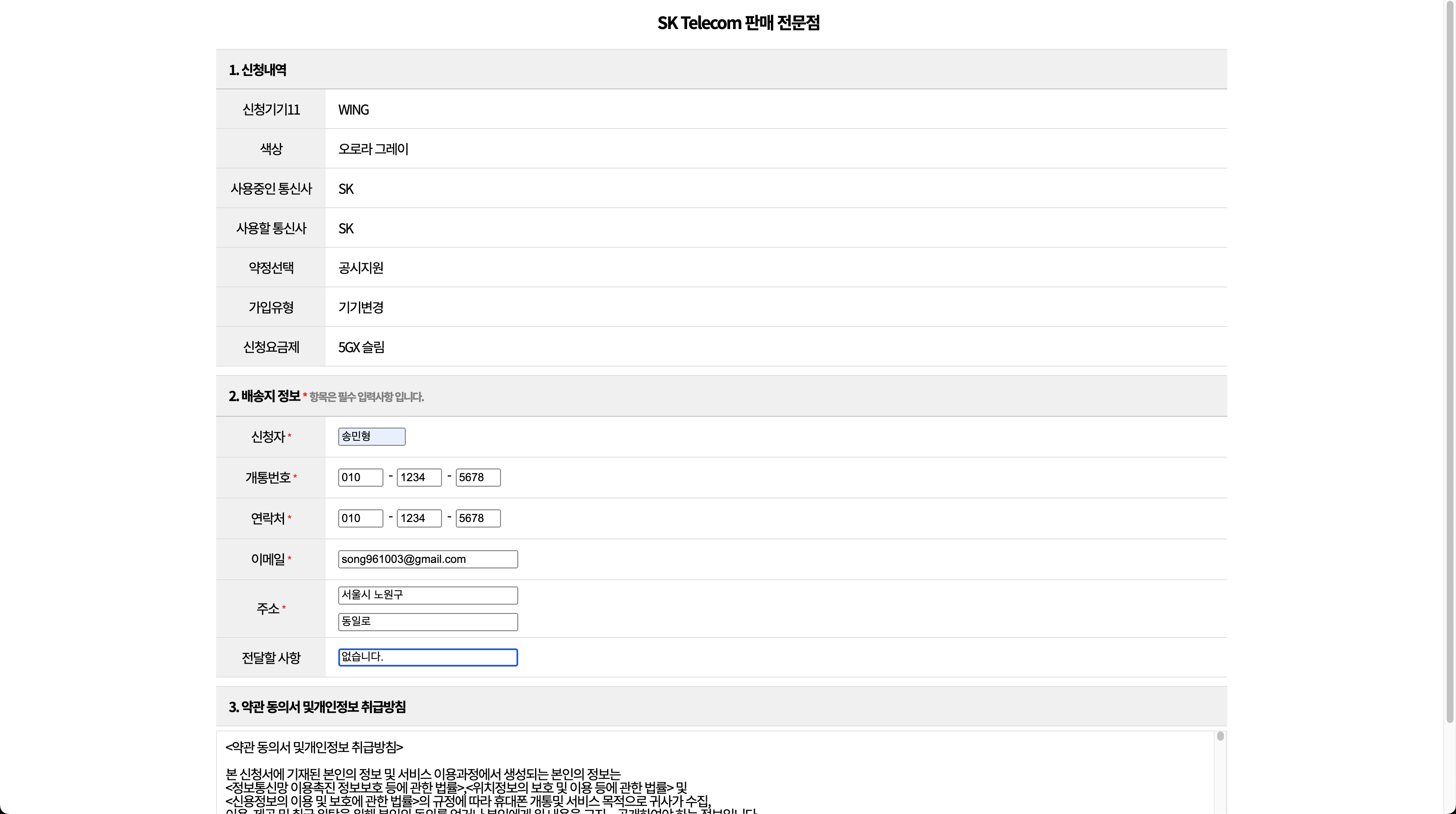Screen dimensions: 1456x814
Task: Click the 공시지원 contract value cell
Action: click(361, 268)
